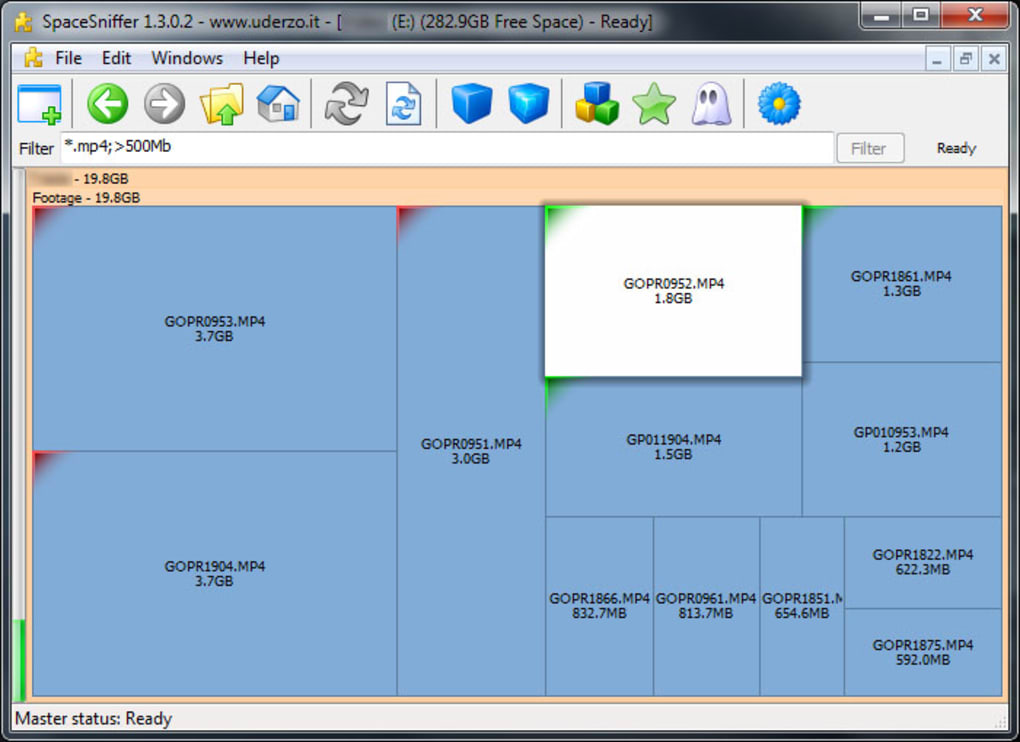Image resolution: width=1020 pixels, height=742 pixels.
Task: Click the colored blocks icon
Action: (x=596, y=104)
